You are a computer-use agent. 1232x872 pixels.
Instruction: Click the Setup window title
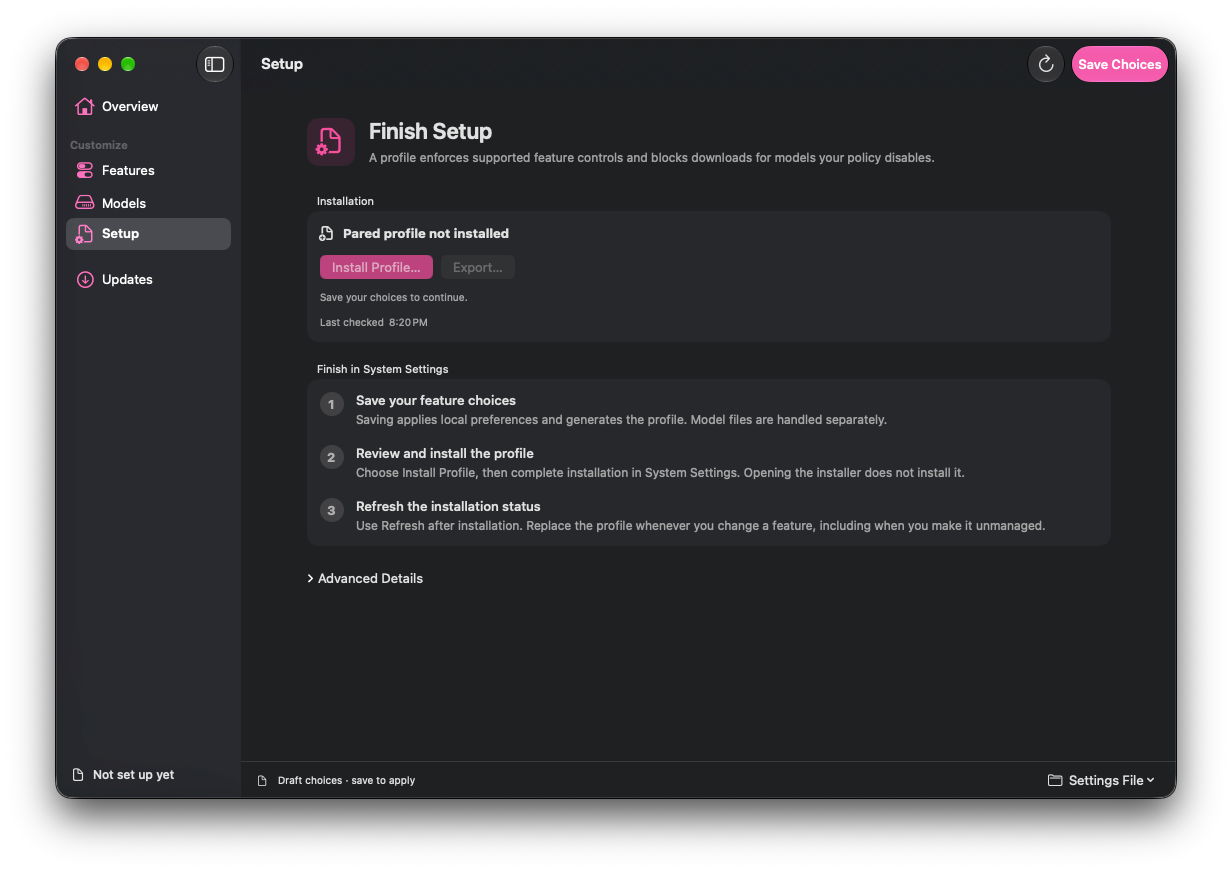pyautogui.click(x=282, y=64)
